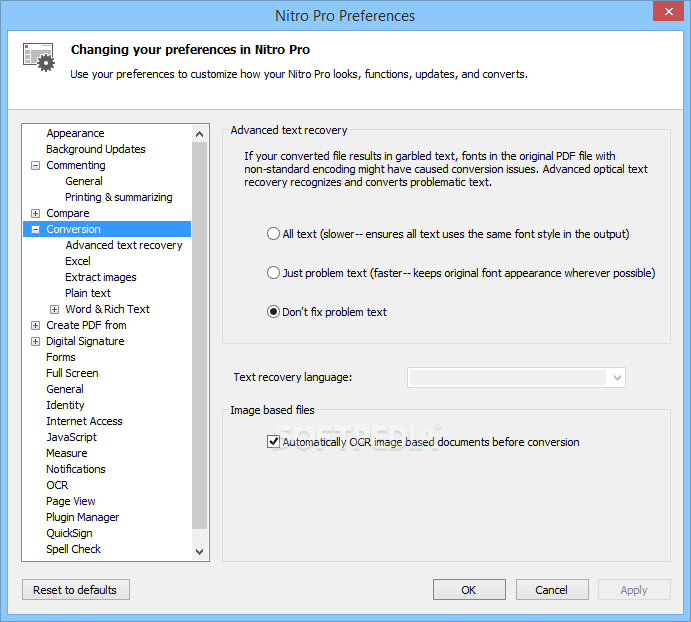Viewport: 691px width, 622px height.
Task: Select the Forms category
Action: coord(60,357)
